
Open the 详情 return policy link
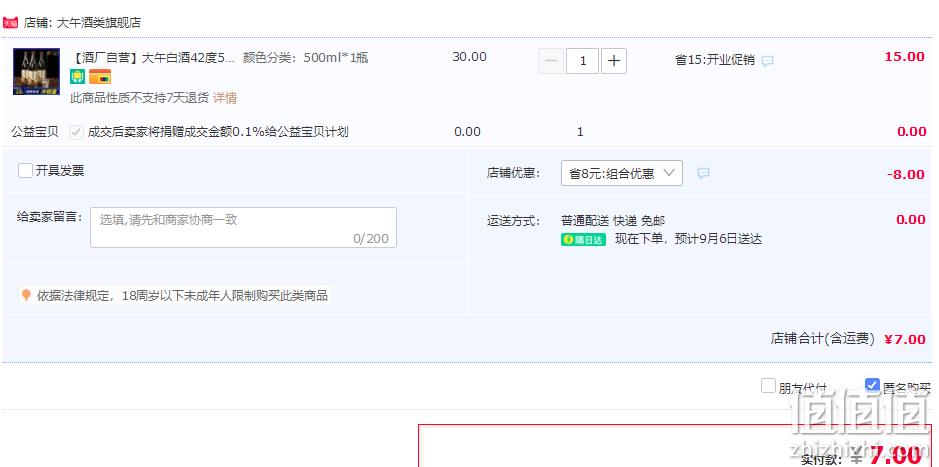225,98
